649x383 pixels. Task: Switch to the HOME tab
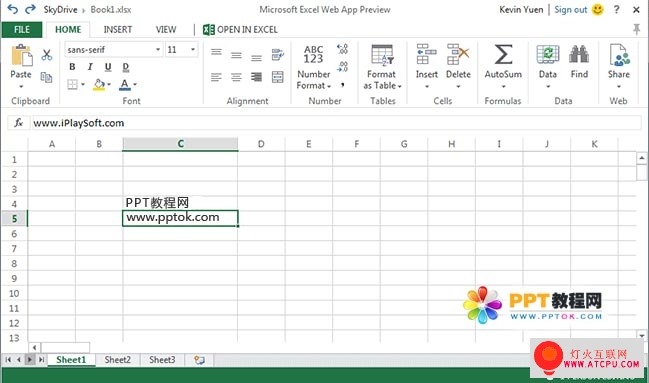coord(68,30)
